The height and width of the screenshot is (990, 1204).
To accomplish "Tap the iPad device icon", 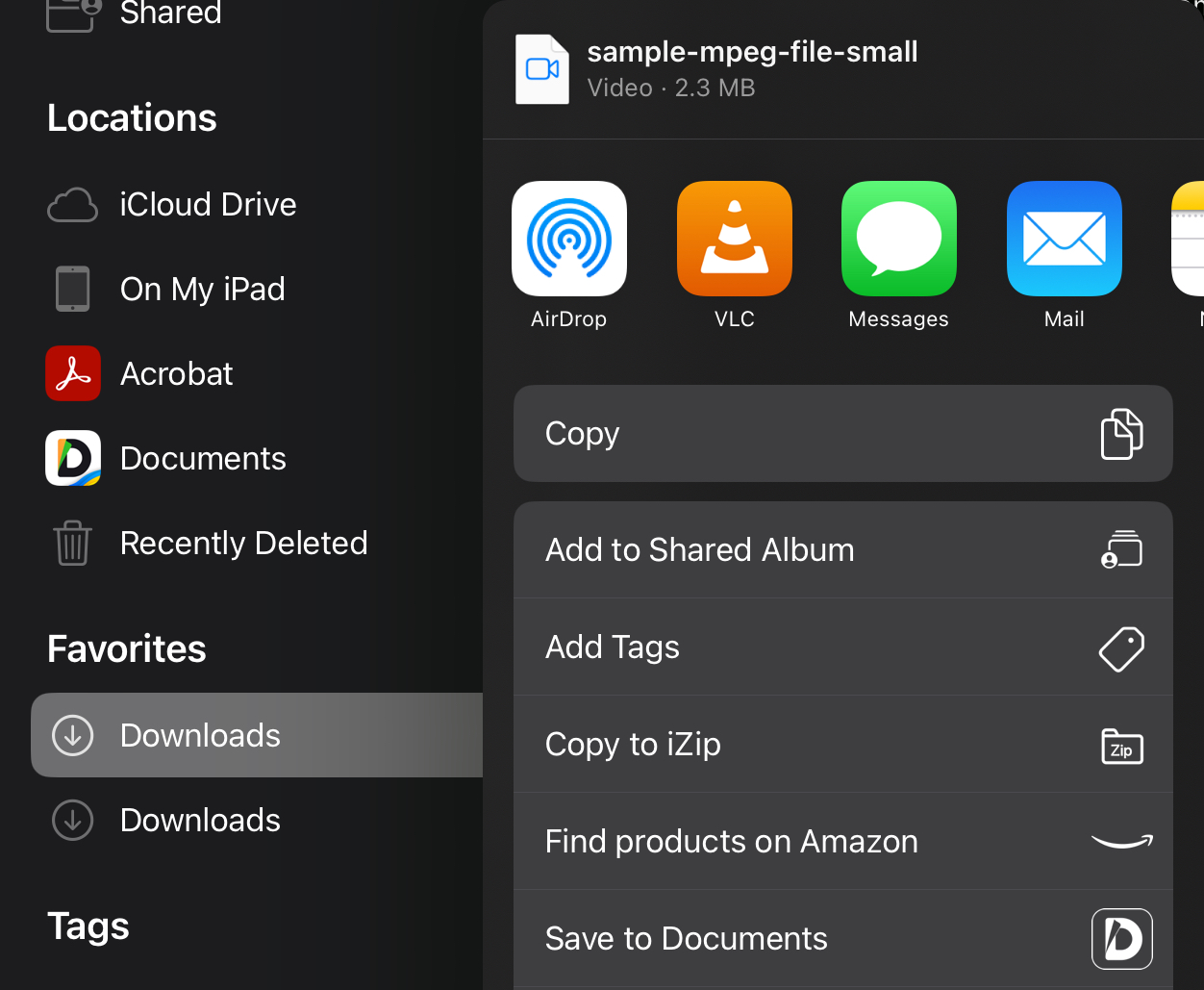I will coord(73,289).
